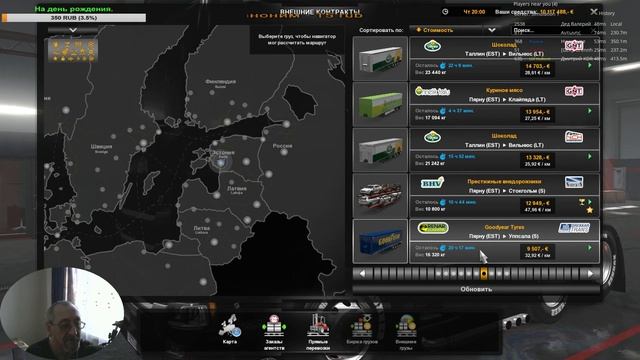The height and width of the screenshot is (360, 640).
Task: Click Пярну (EST) ▸ Уппсала (S) route
Action: tap(504, 236)
